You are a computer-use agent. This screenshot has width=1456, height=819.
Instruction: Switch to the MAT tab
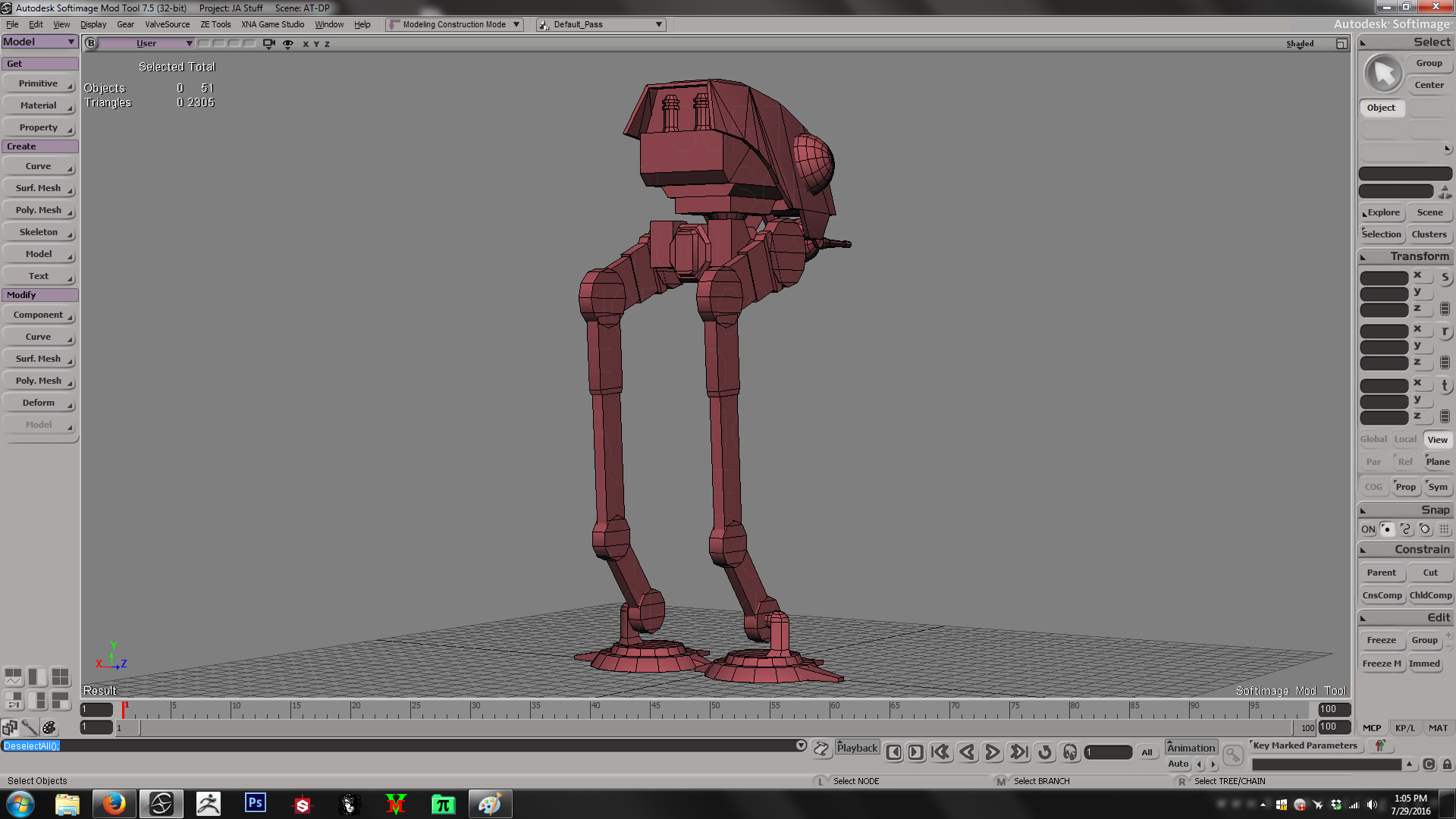pyautogui.click(x=1438, y=728)
